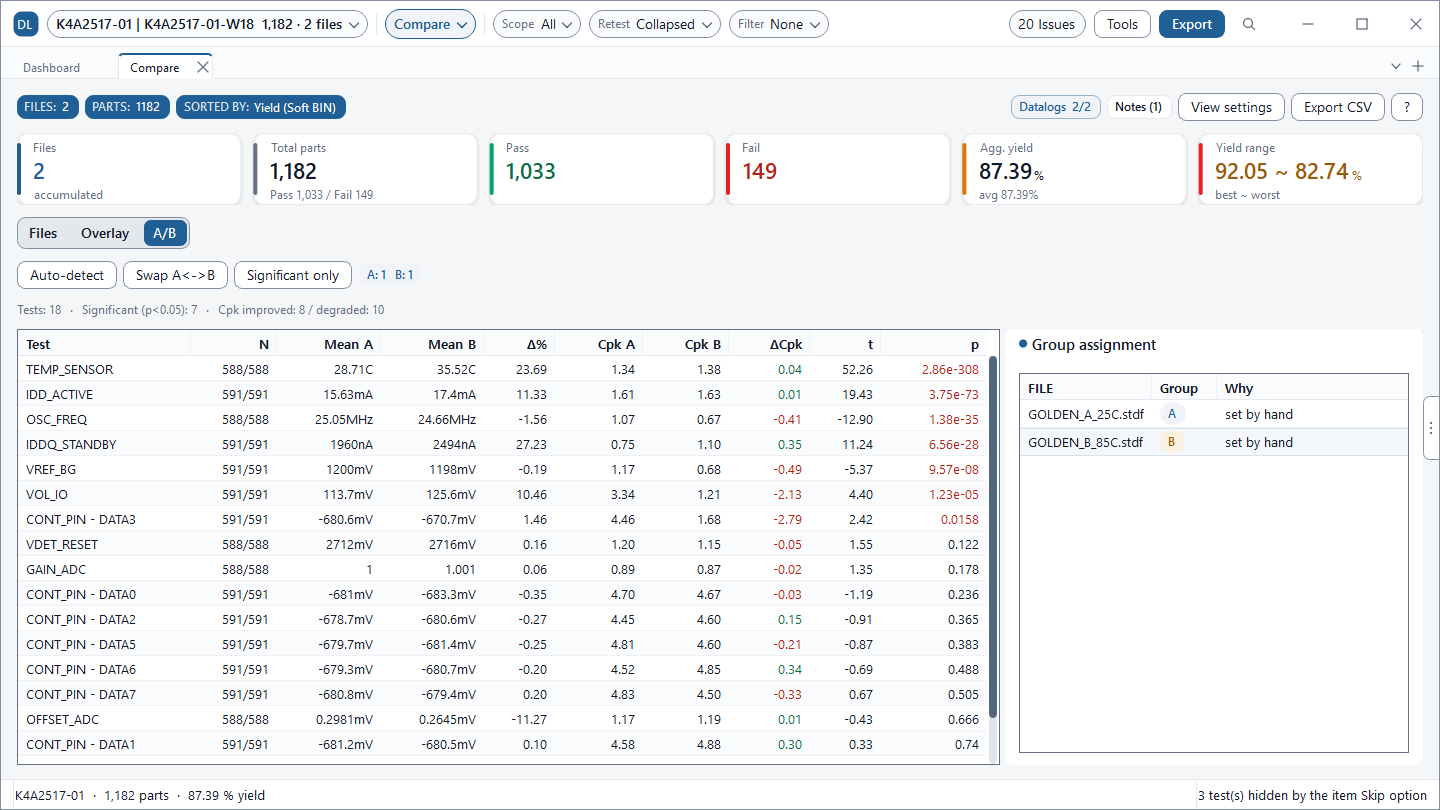1440x810 pixels.
Task: Select the IDDQ_STANDBY test row
Action: point(503,444)
